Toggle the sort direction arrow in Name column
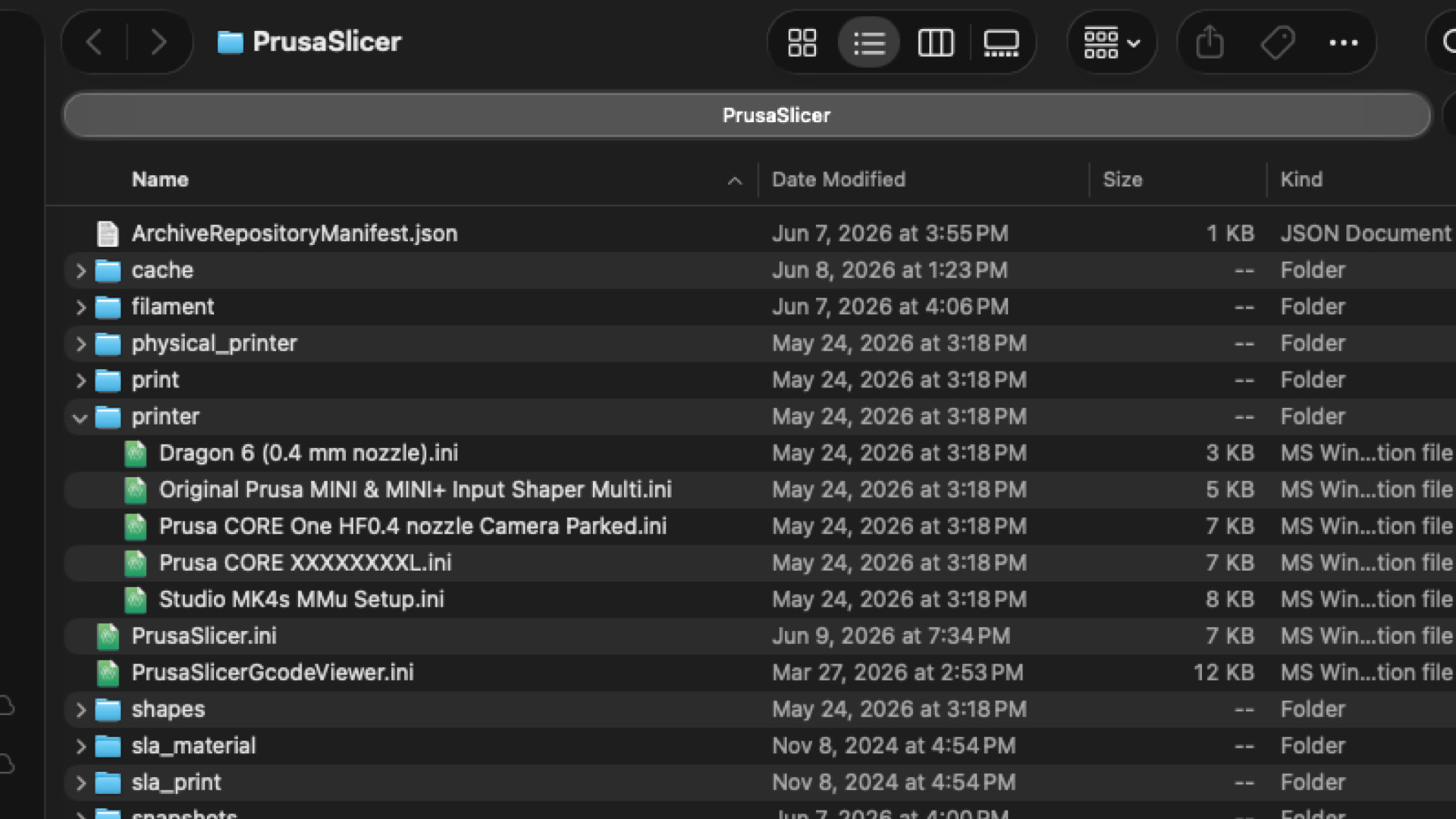1456x819 pixels. coord(734,180)
